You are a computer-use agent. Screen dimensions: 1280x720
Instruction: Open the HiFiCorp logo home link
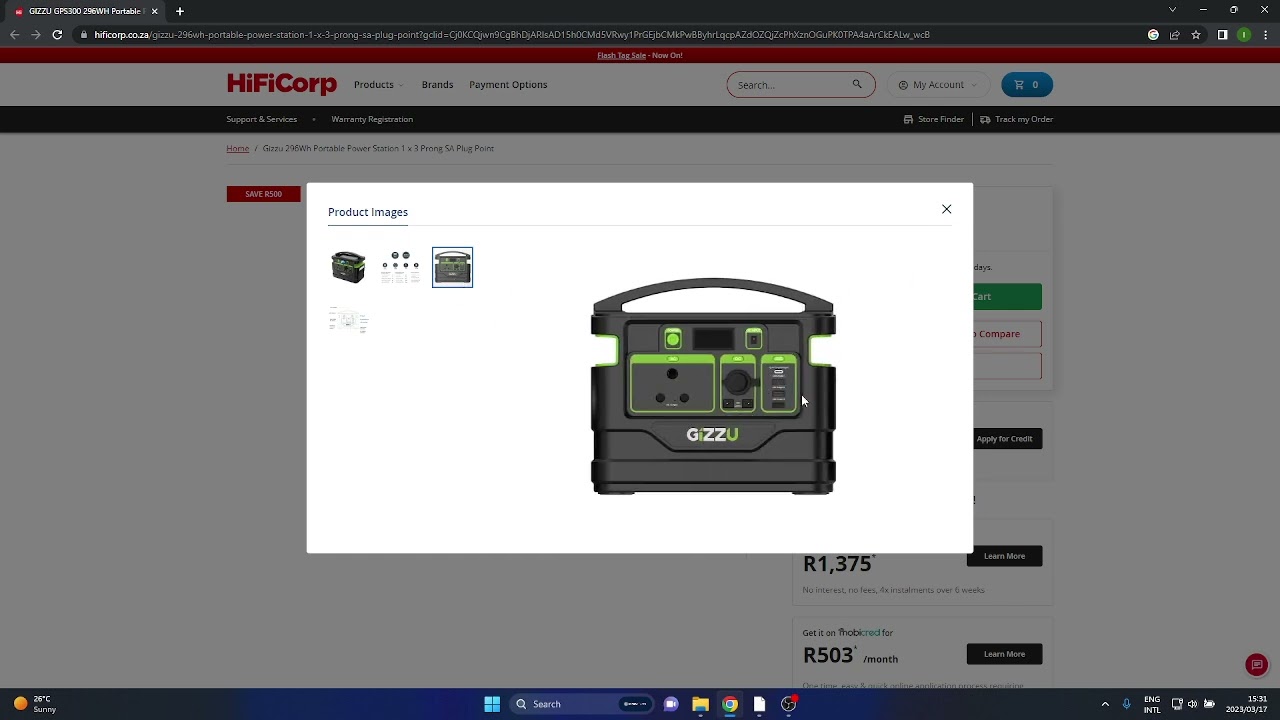282,84
